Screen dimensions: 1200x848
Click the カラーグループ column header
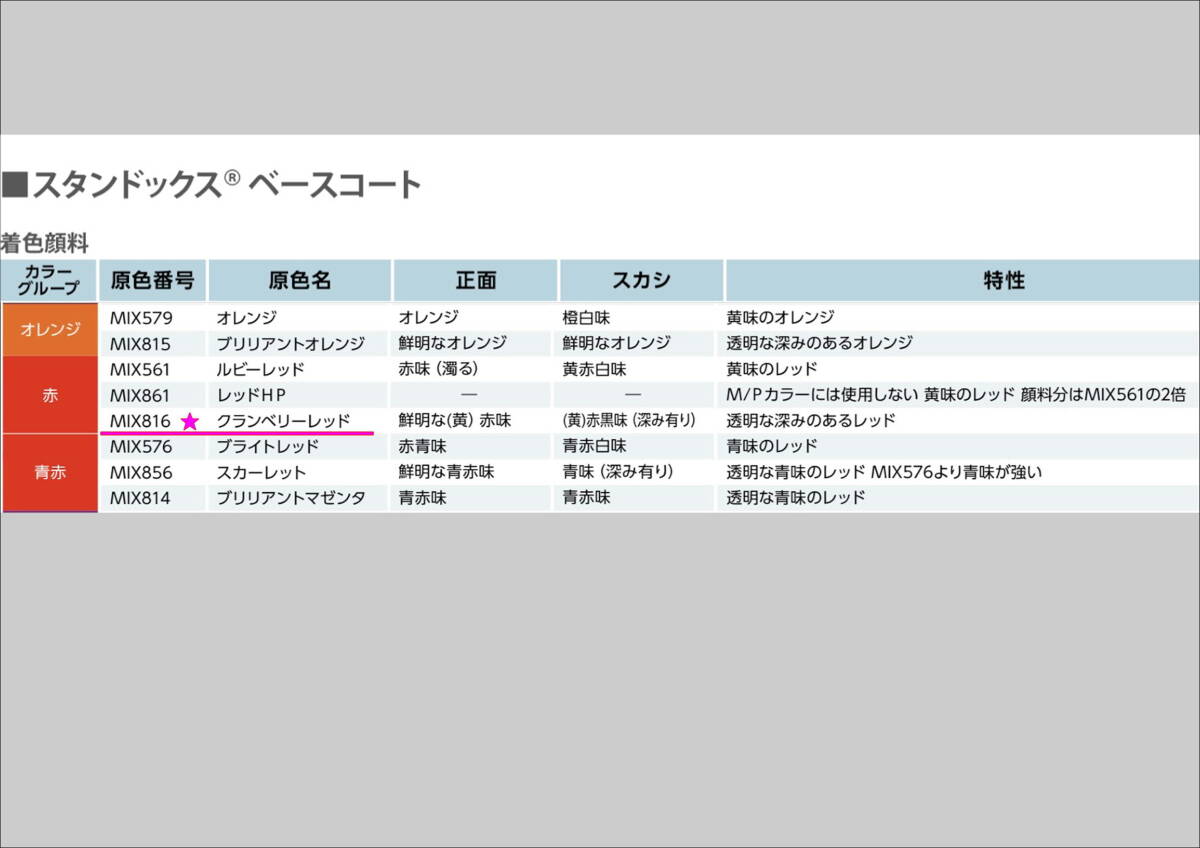[x=49, y=280]
